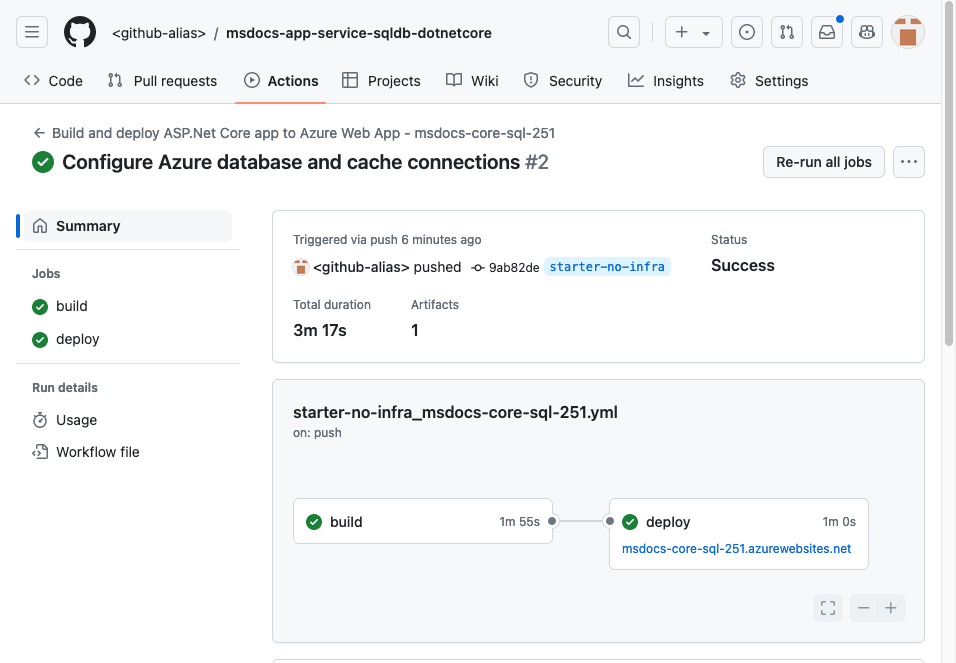Viewport: 956px width, 663px height.
Task: Click the green success check next to deploy job
Action: (x=631, y=521)
